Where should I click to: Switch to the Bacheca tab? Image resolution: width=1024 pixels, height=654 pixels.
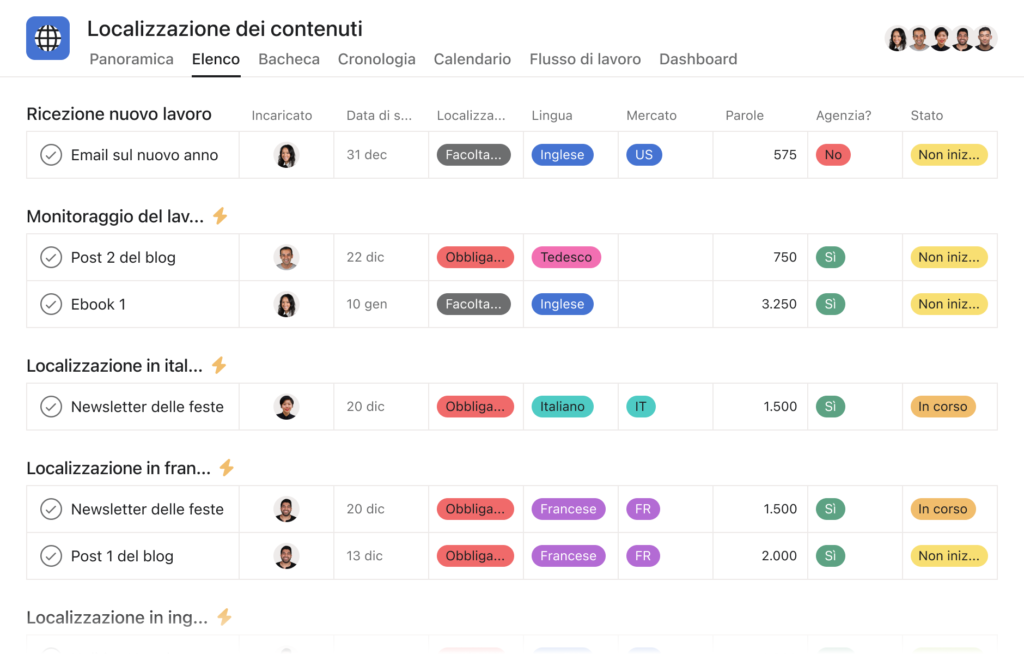(x=289, y=59)
